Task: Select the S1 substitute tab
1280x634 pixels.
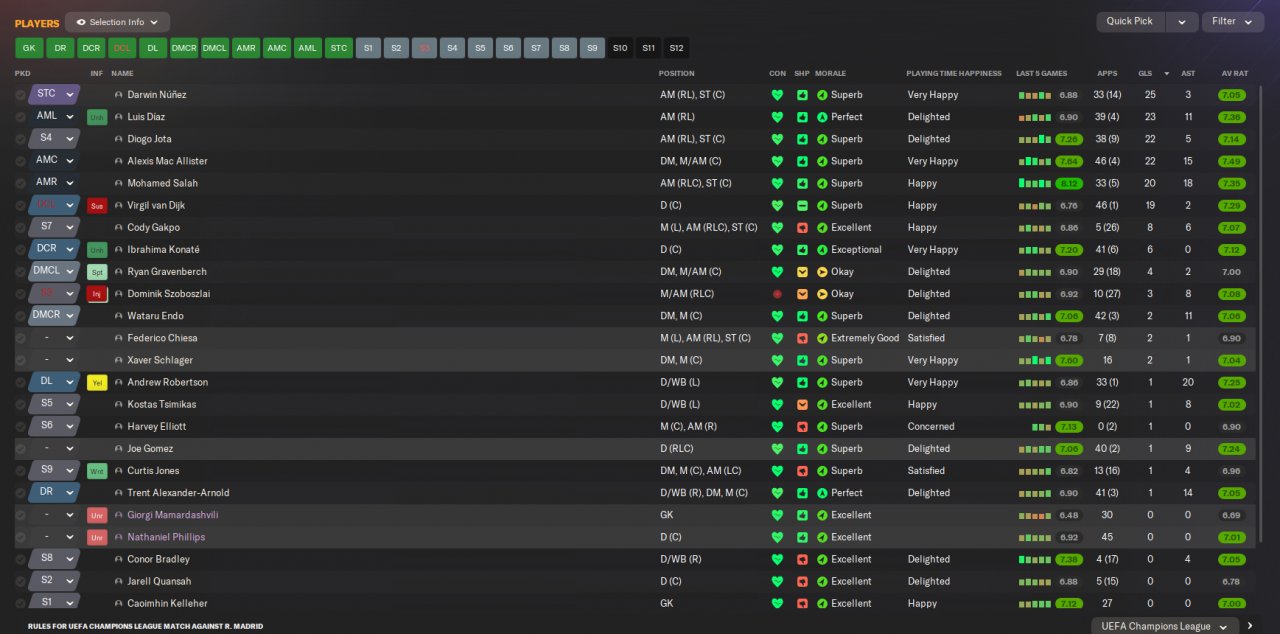Action: coord(368,48)
